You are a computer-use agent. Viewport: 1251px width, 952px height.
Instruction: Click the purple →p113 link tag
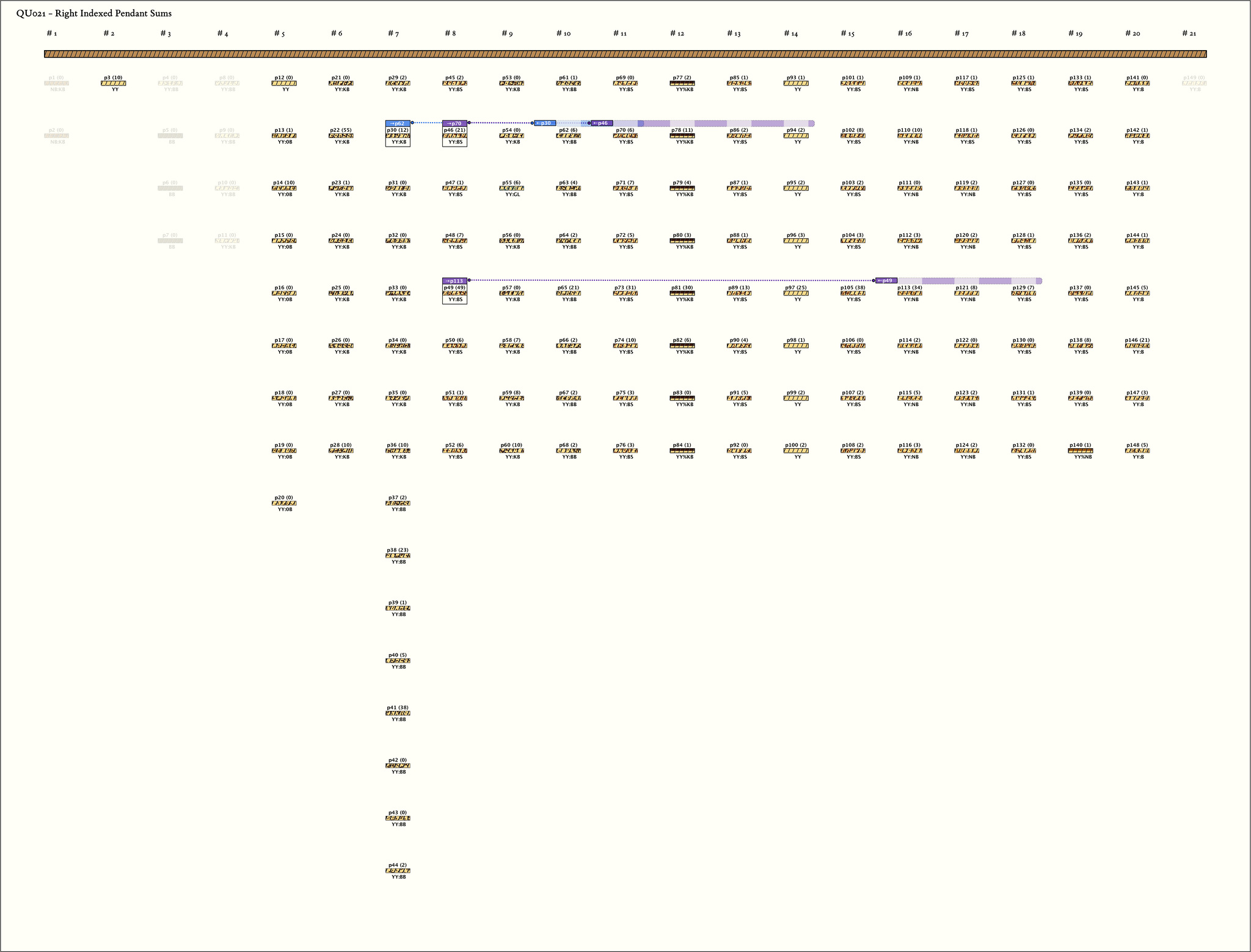[454, 281]
